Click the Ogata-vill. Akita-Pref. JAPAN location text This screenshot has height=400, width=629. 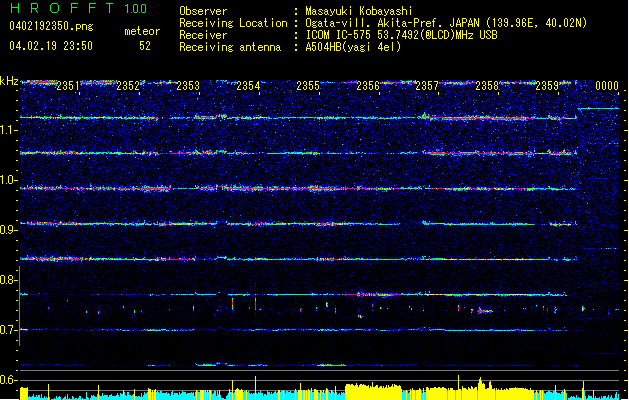point(446,23)
